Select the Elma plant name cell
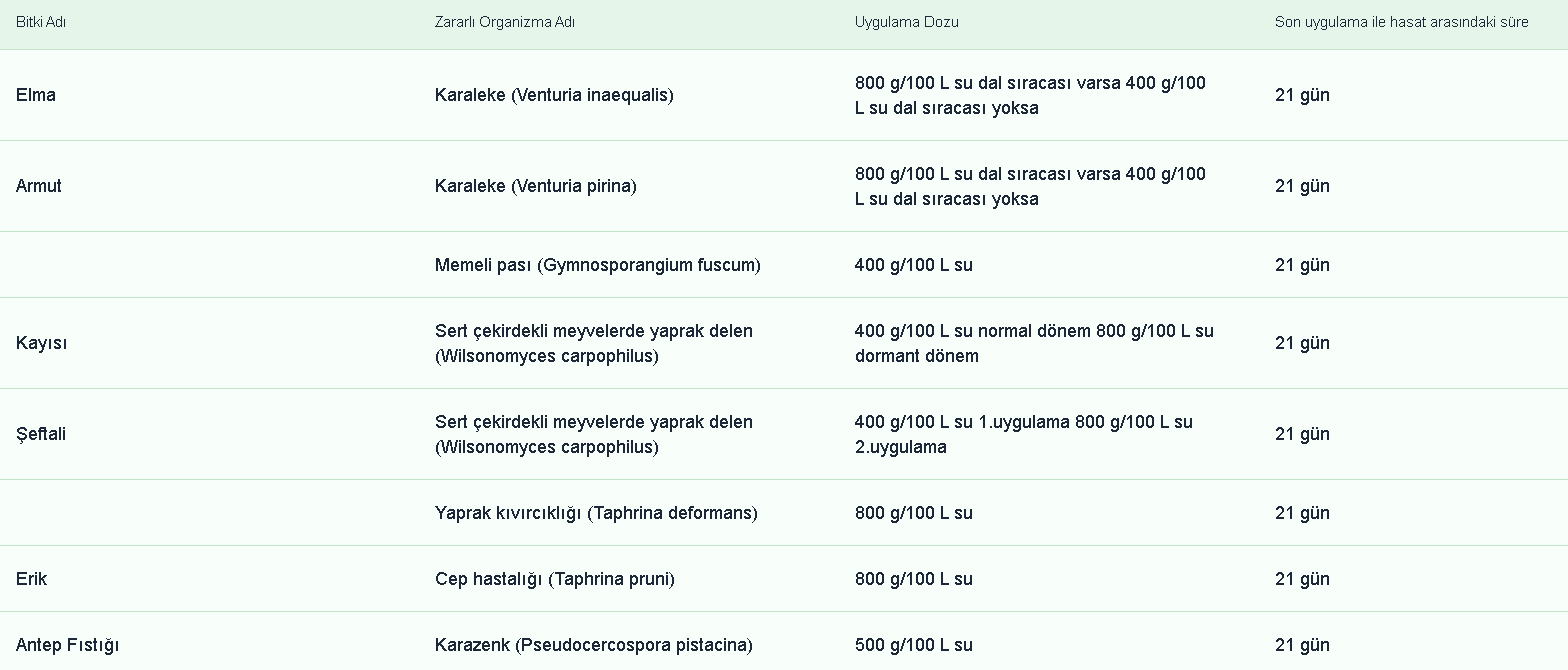 click(x=36, y=95)
